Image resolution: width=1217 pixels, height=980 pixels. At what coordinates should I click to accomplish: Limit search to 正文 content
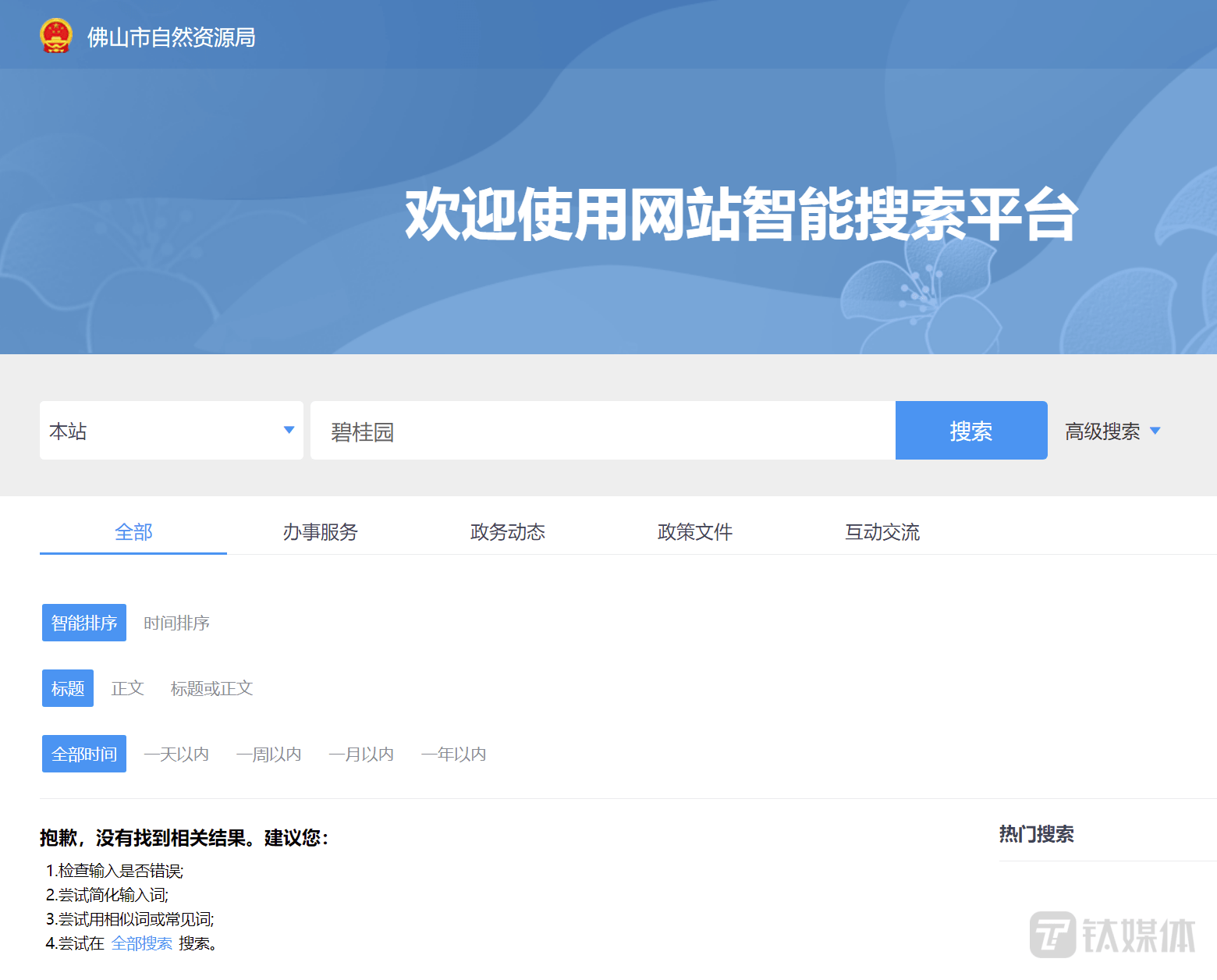[128, 688]
